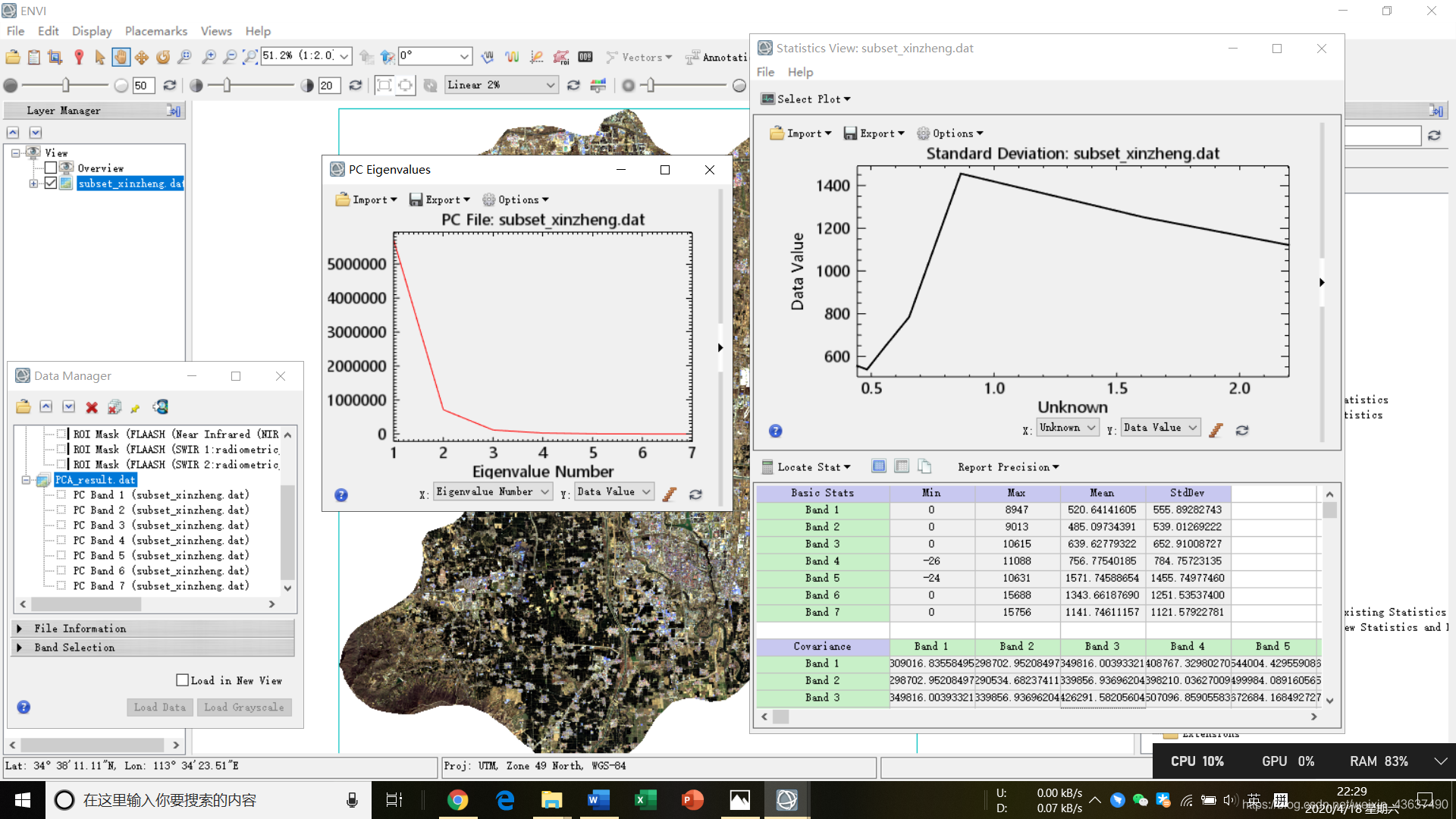Image resolution: width=1456 pixels, height=819 pixels.
Task: Click the remove file red X icon
Action: pos(92,407)
